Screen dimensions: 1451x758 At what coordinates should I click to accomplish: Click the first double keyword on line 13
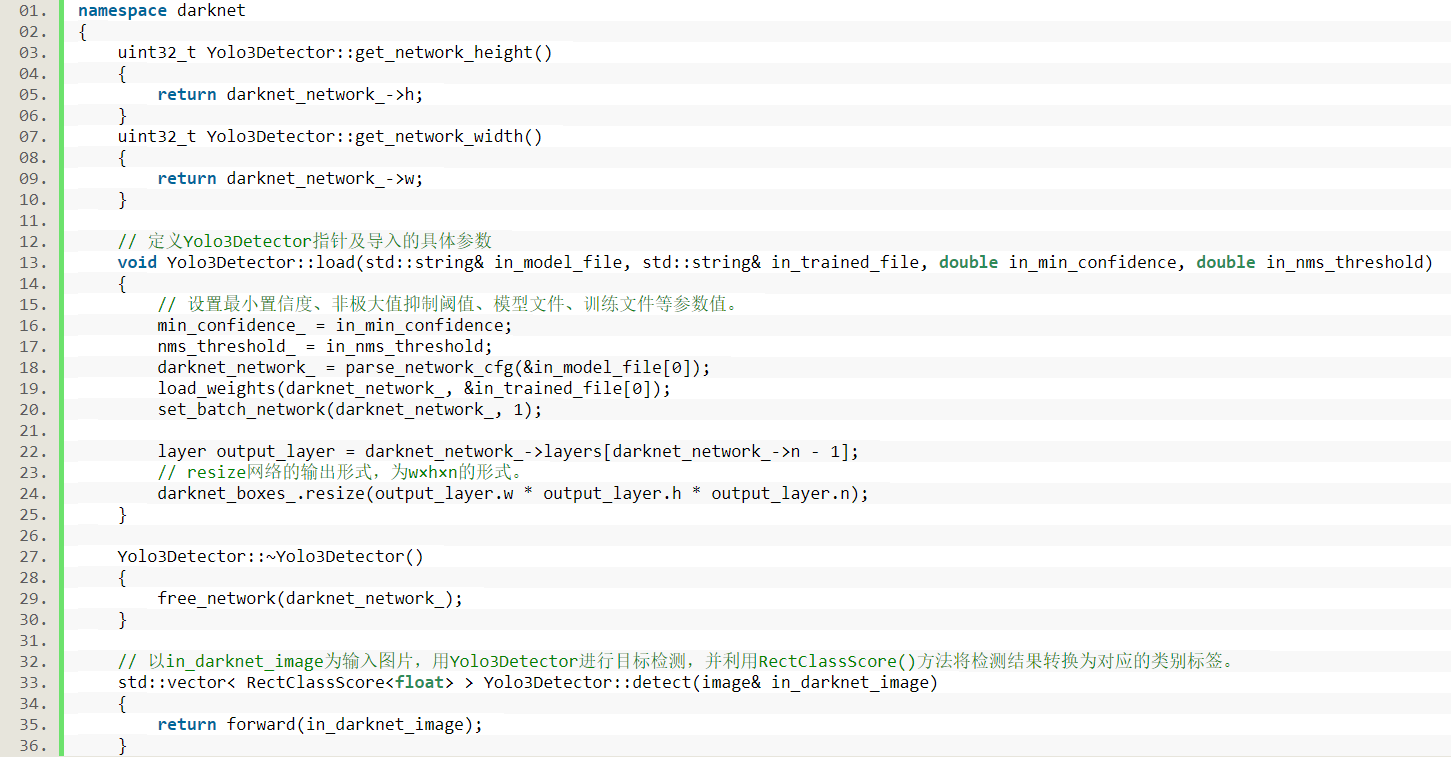pos(967,261)
